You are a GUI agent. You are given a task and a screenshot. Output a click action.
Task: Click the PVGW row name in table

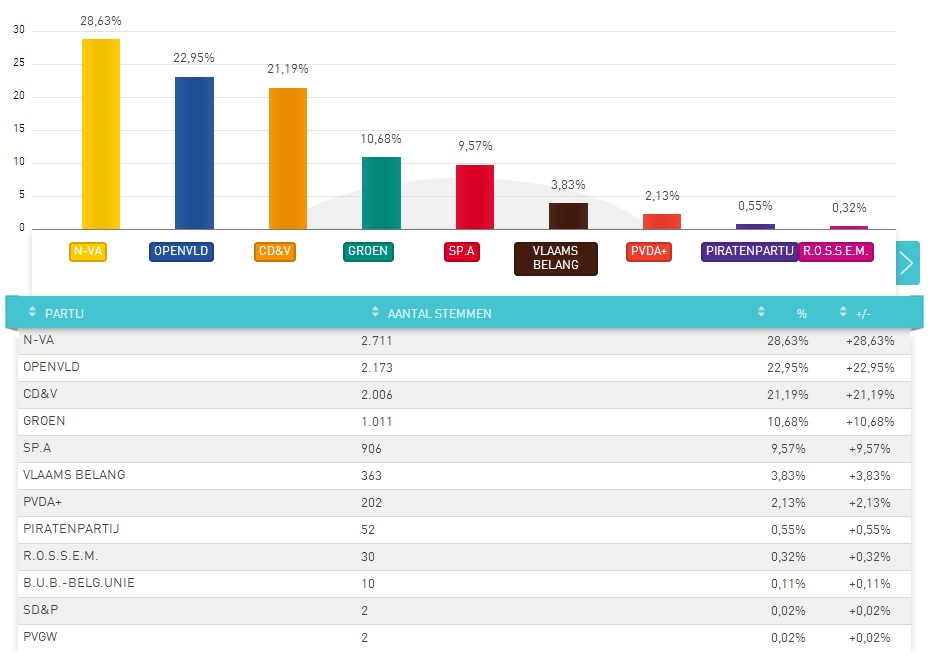(41, 637)
